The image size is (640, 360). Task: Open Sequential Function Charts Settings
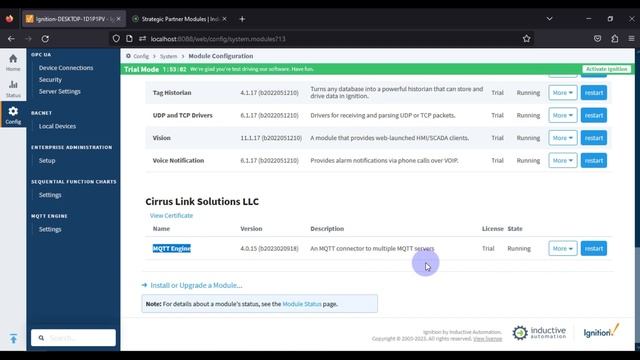click(50, 195)
